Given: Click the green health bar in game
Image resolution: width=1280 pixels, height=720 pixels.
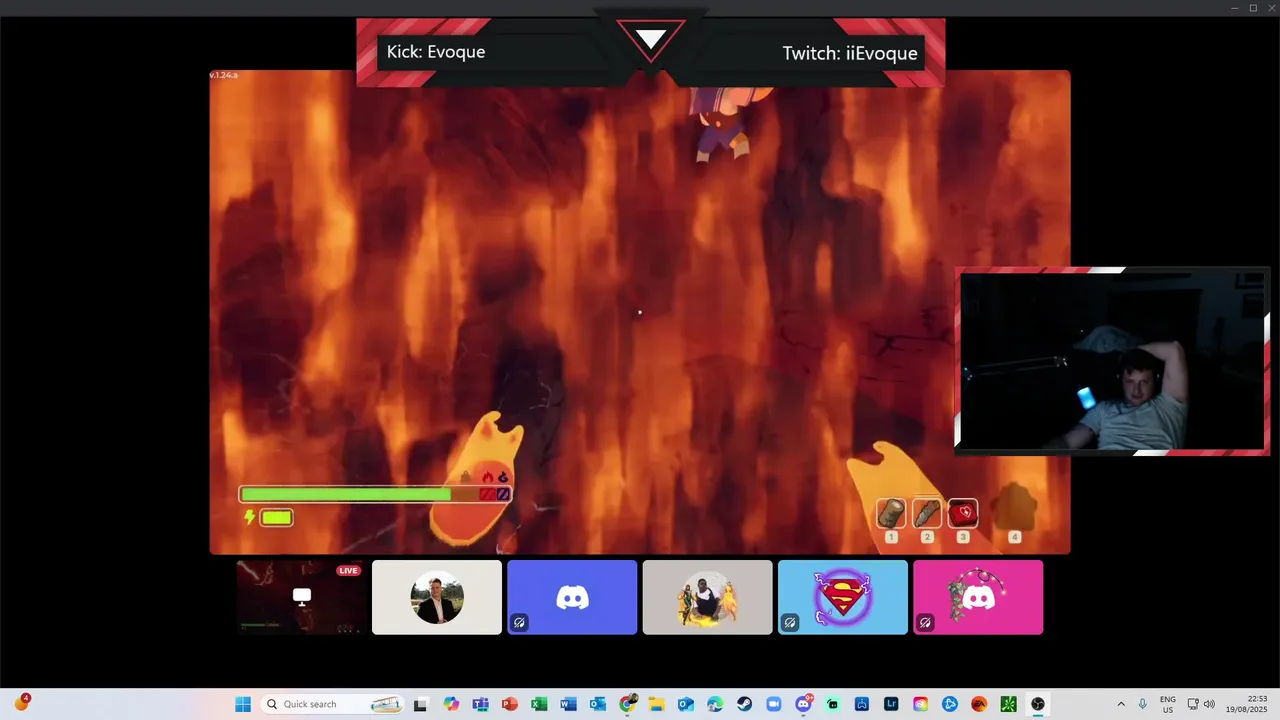Looking at the screenshot, I should pos(346,494).
